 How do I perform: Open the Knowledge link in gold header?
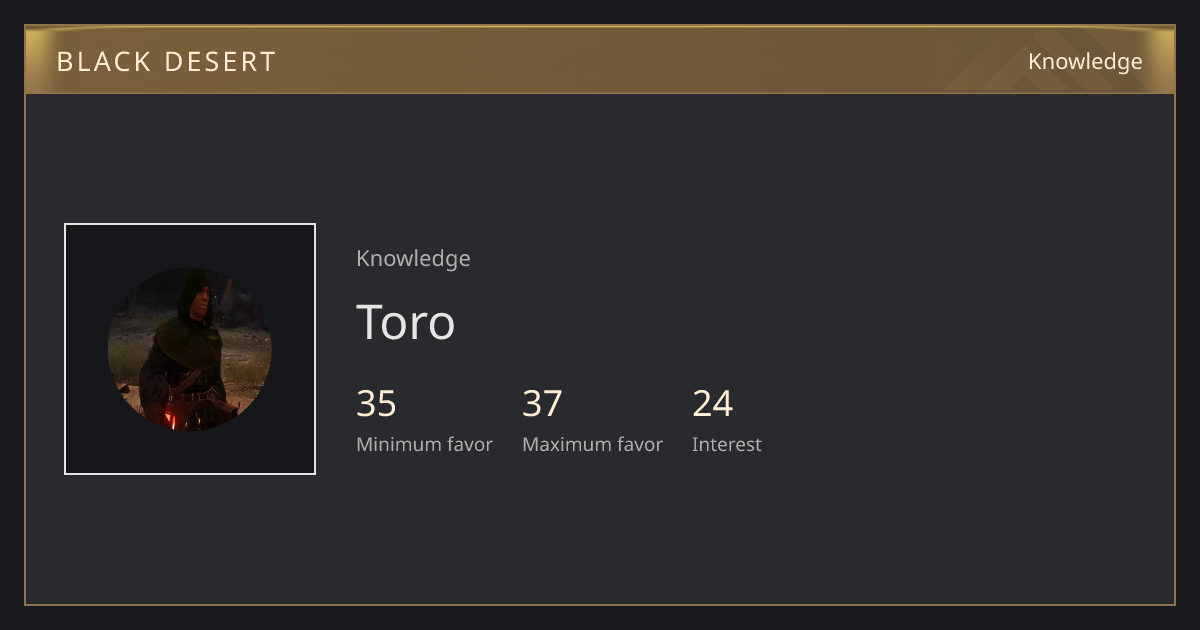click(x=1085, y=62)
